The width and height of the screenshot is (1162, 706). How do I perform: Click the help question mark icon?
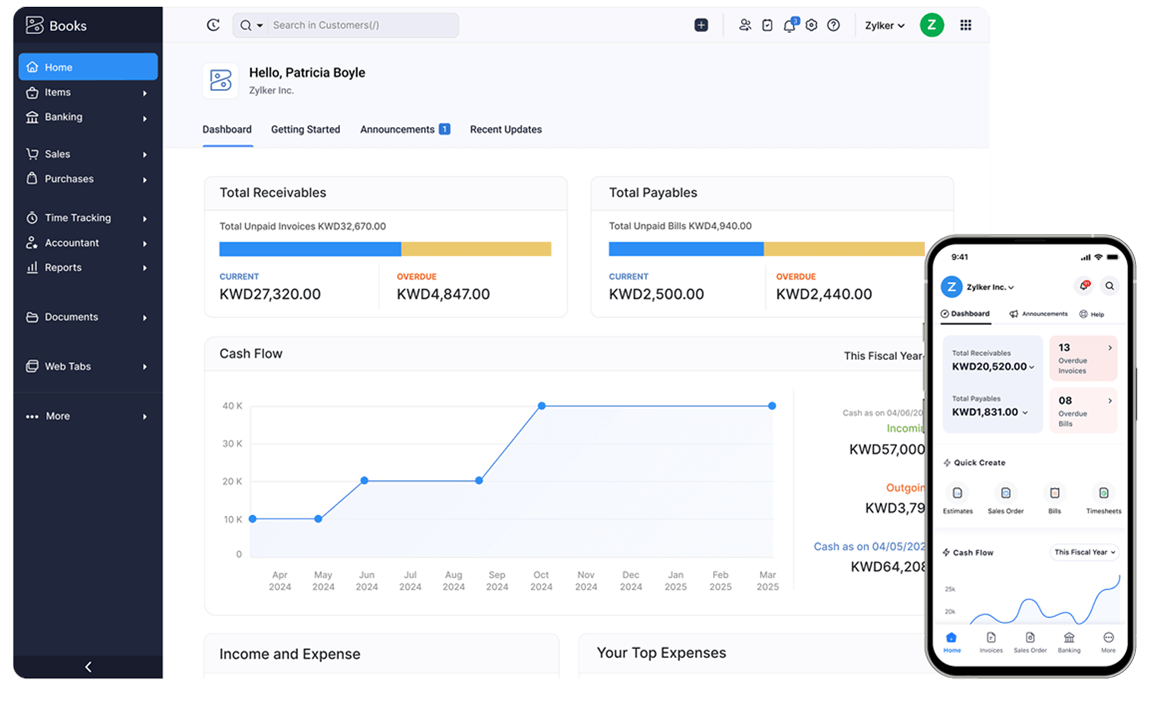(x=833, y=25)
